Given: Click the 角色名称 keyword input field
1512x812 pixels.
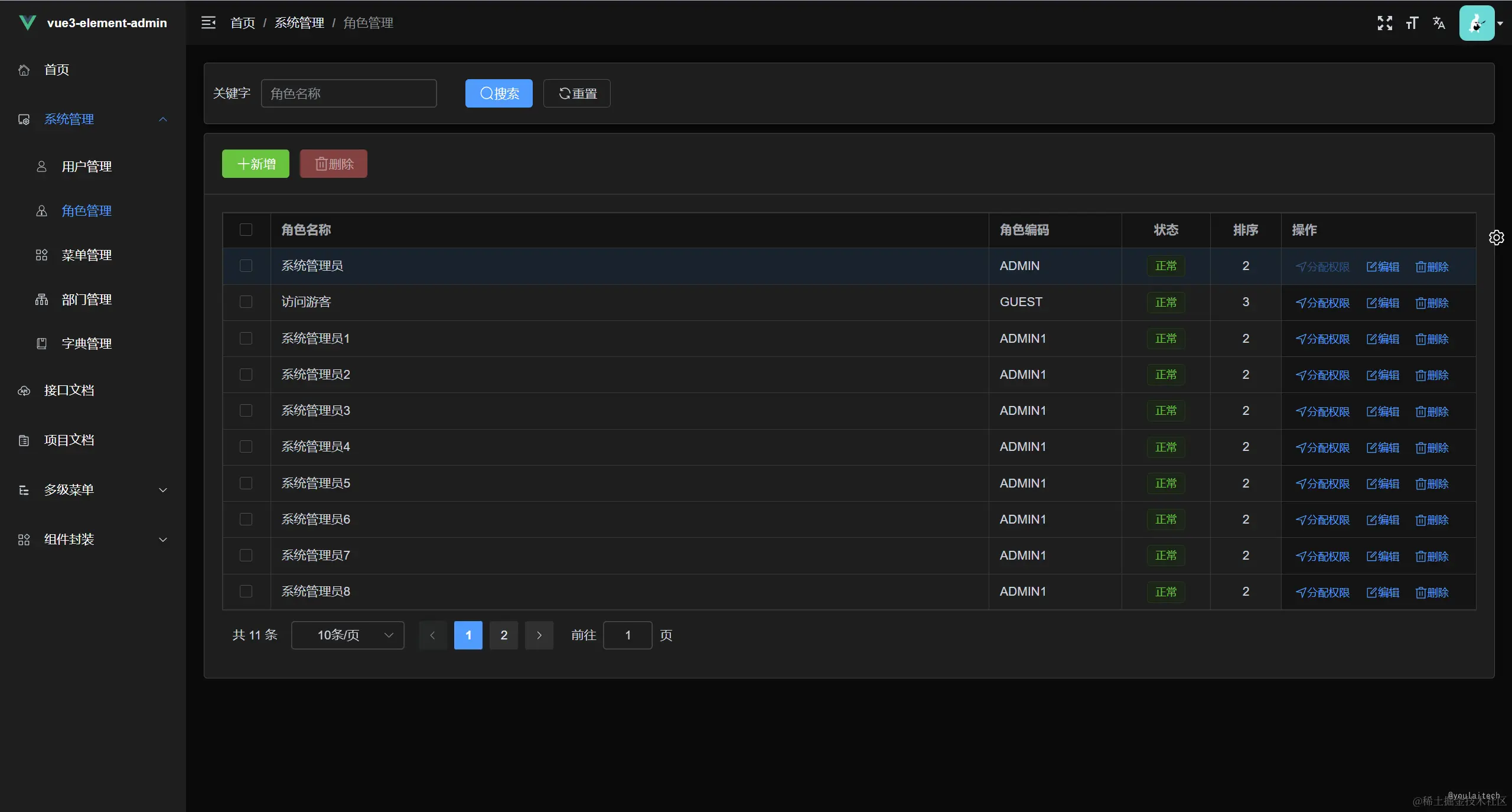Looking at the screenshot, I should [348, 93].
